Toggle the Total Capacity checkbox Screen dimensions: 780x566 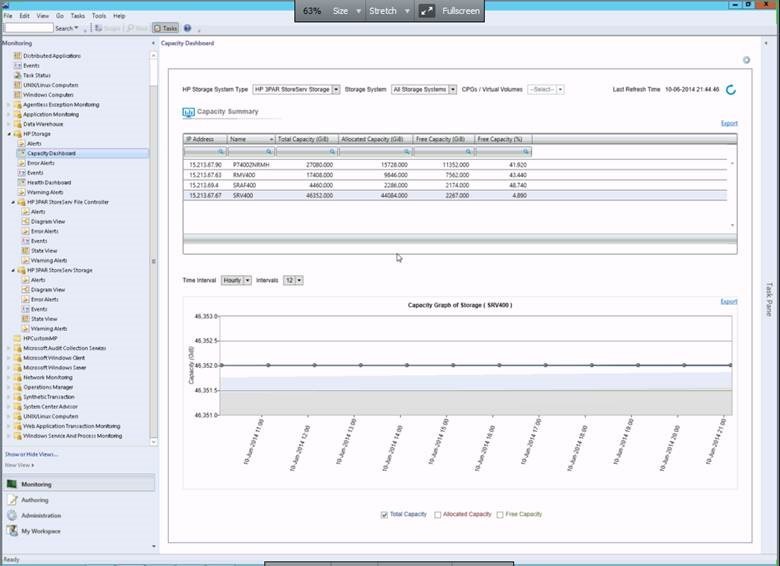pos(385,515)
